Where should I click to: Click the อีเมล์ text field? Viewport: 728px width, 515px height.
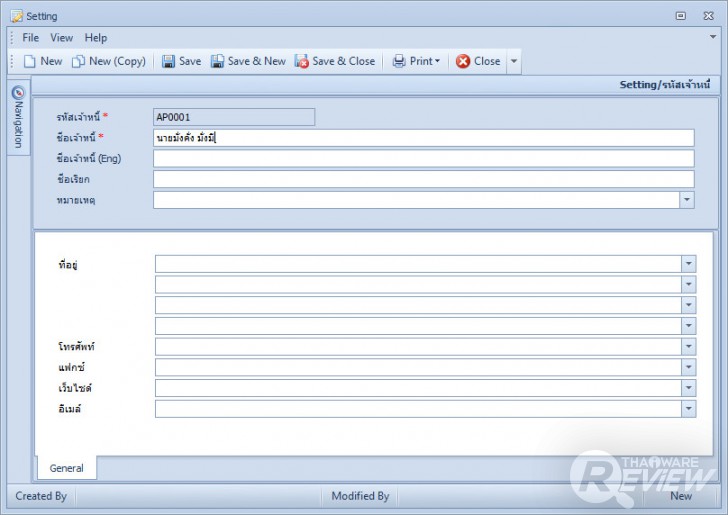(x=418, y=409)
